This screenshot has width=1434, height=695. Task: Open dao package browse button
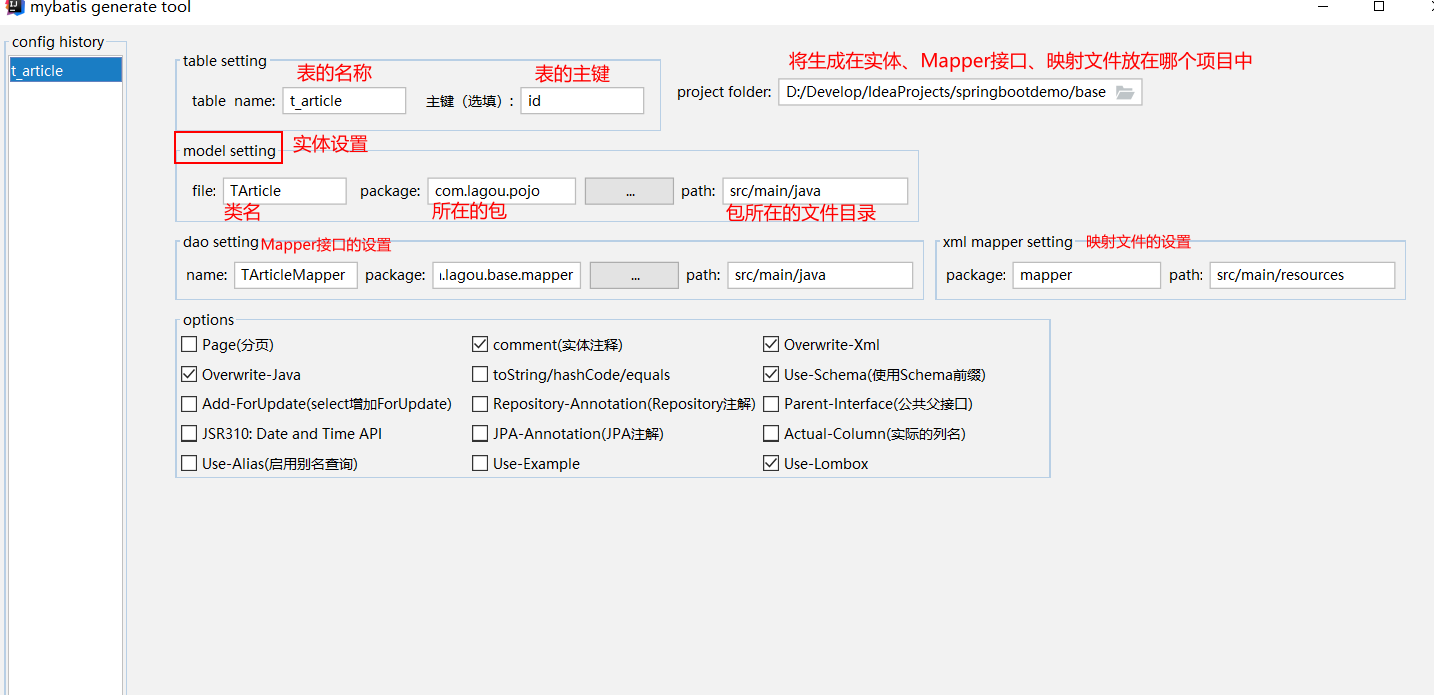pos(634,275)
